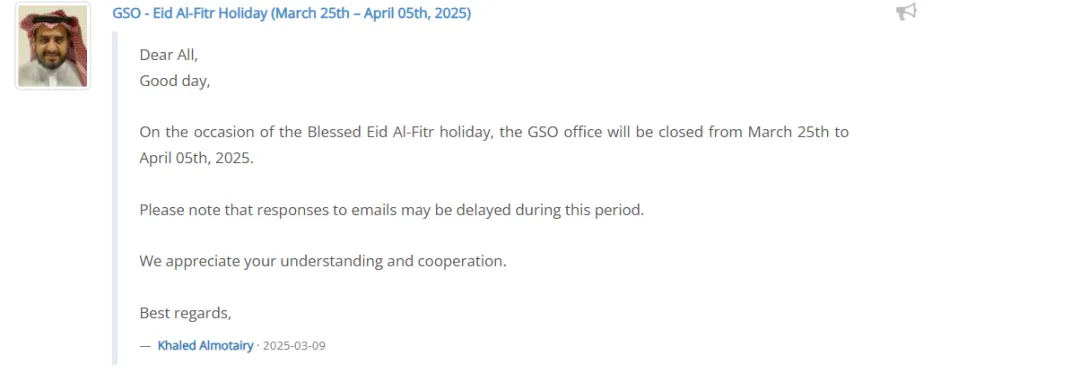Click the "April 05th, 2025." body line
Viewport: 1080px width, 390px height.
196,158
